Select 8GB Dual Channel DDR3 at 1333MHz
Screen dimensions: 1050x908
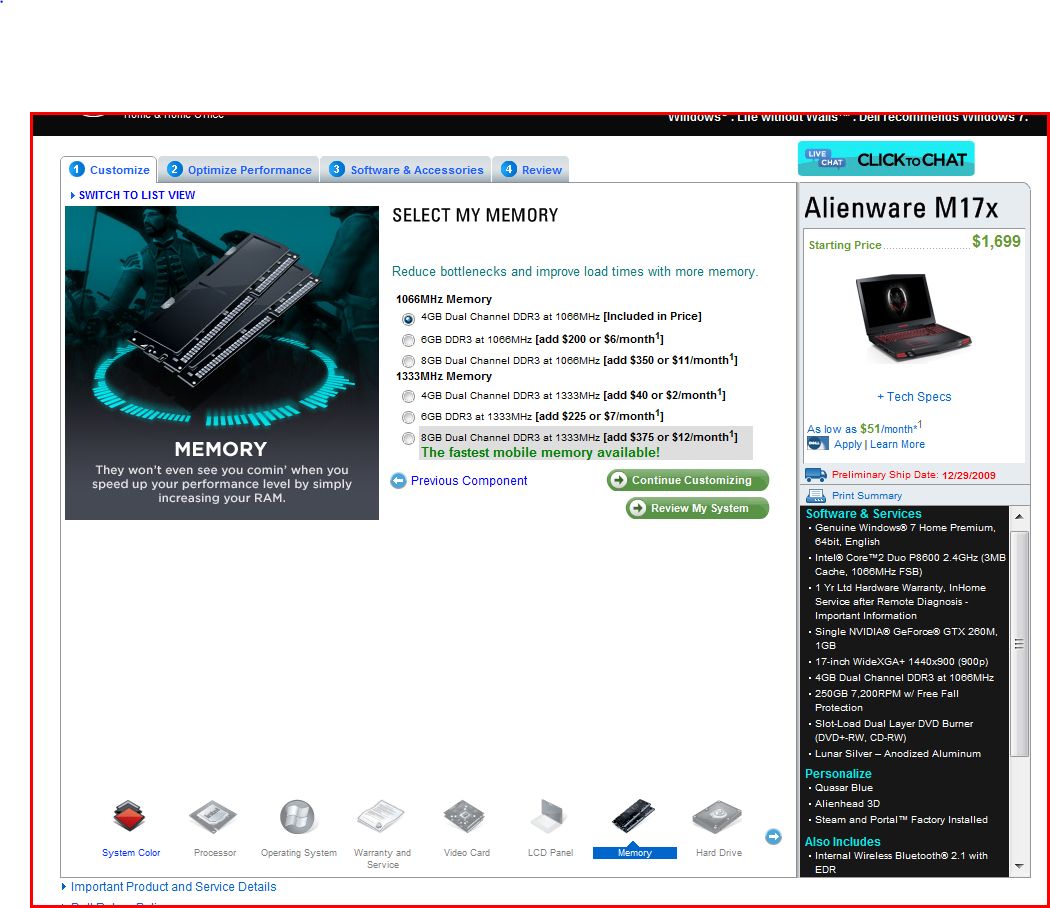[408, 439]
